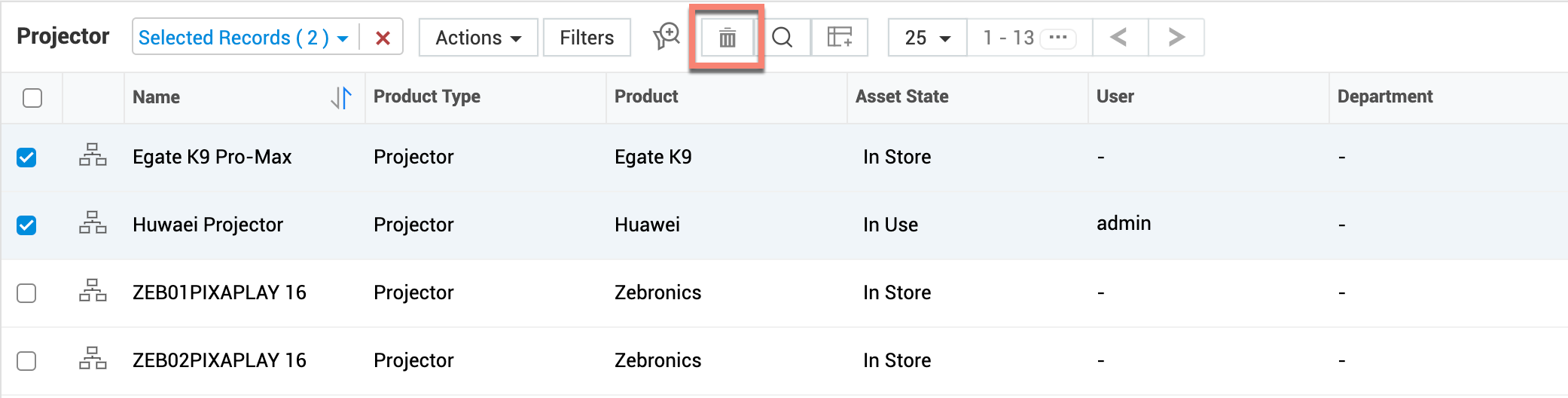1568x398 pixels.
Task: Uncheck the Egate K9 Pro-Max row
Action: pyautogui.click(x=26, y=158)
